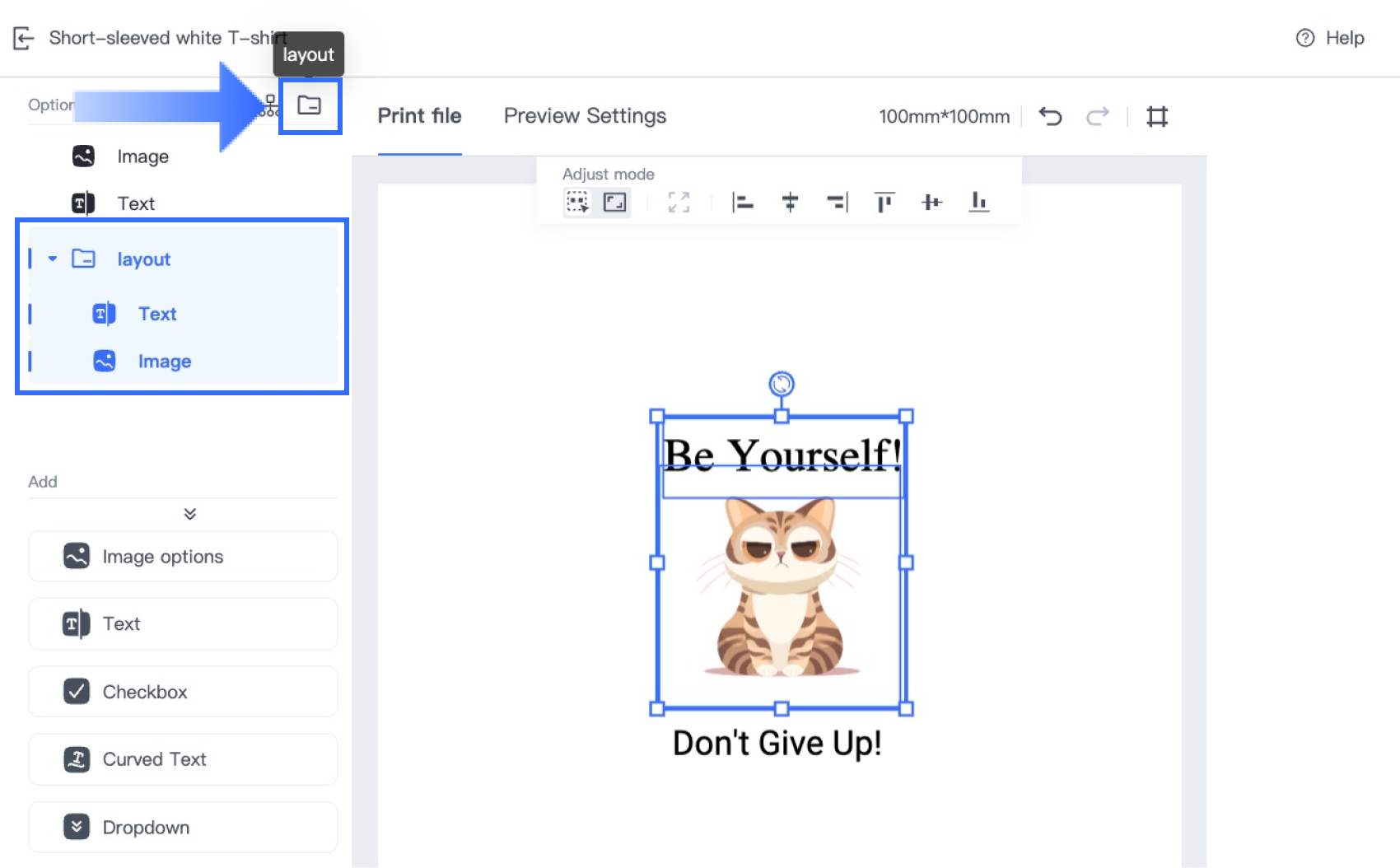The height and width of the screenshot is (868, 1400).
Task: Click the back exit icon
Action: pyautogui.click(x=23, y=38)
